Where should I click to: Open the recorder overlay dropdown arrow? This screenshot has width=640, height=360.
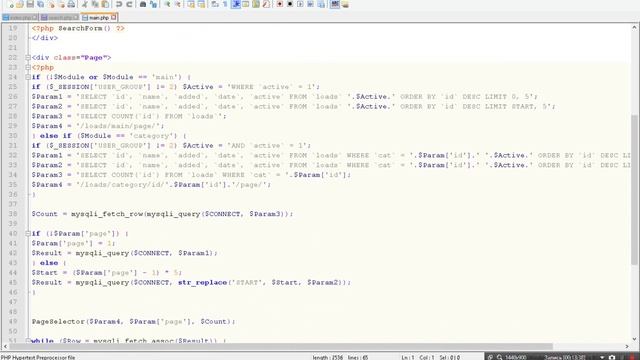[602, 357]
